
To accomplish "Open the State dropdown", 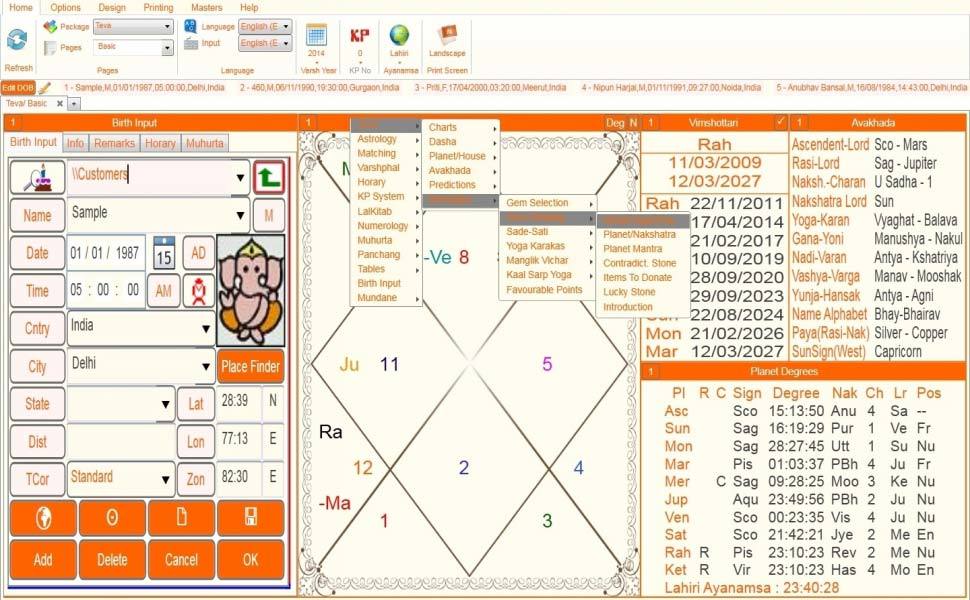I will pos(165,404).
